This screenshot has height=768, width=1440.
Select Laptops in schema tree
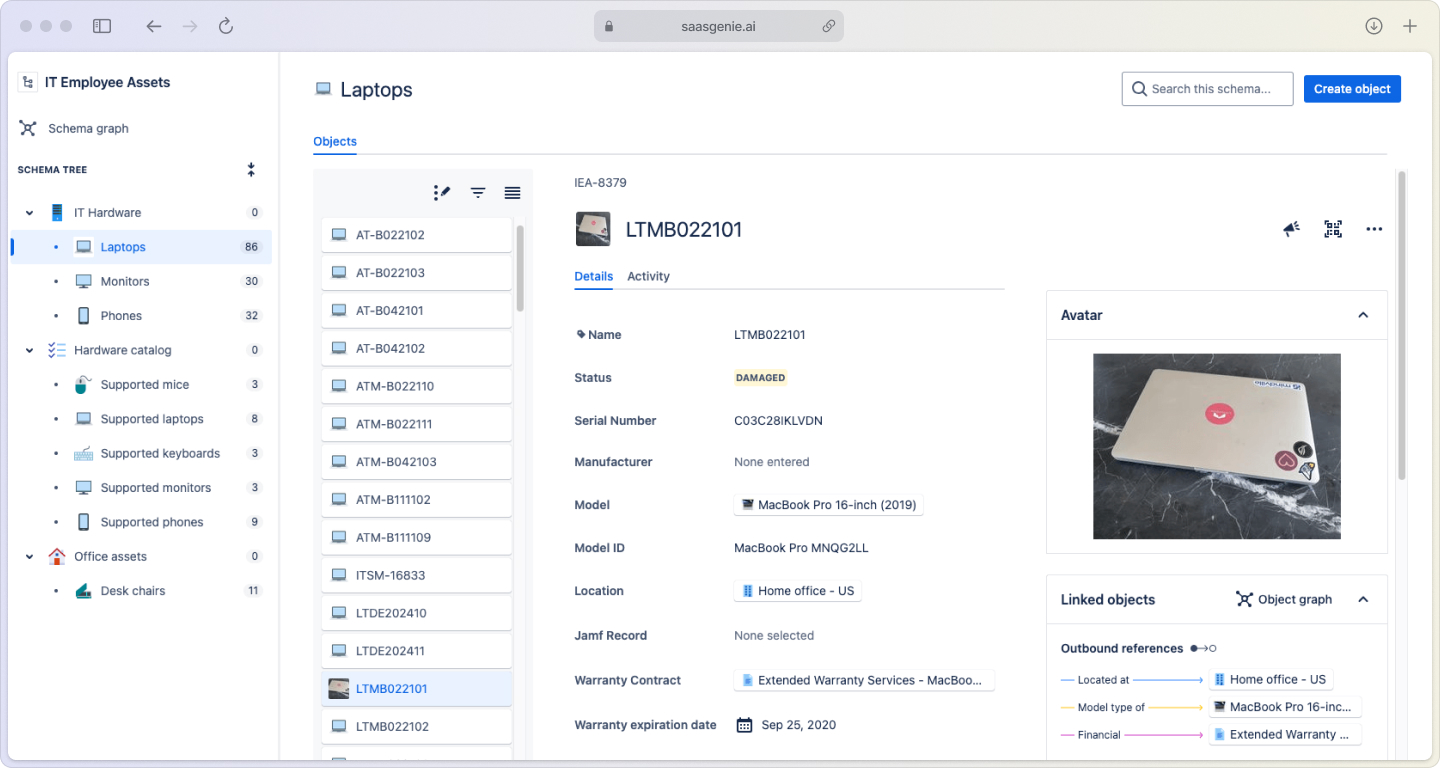click(142, 247)
